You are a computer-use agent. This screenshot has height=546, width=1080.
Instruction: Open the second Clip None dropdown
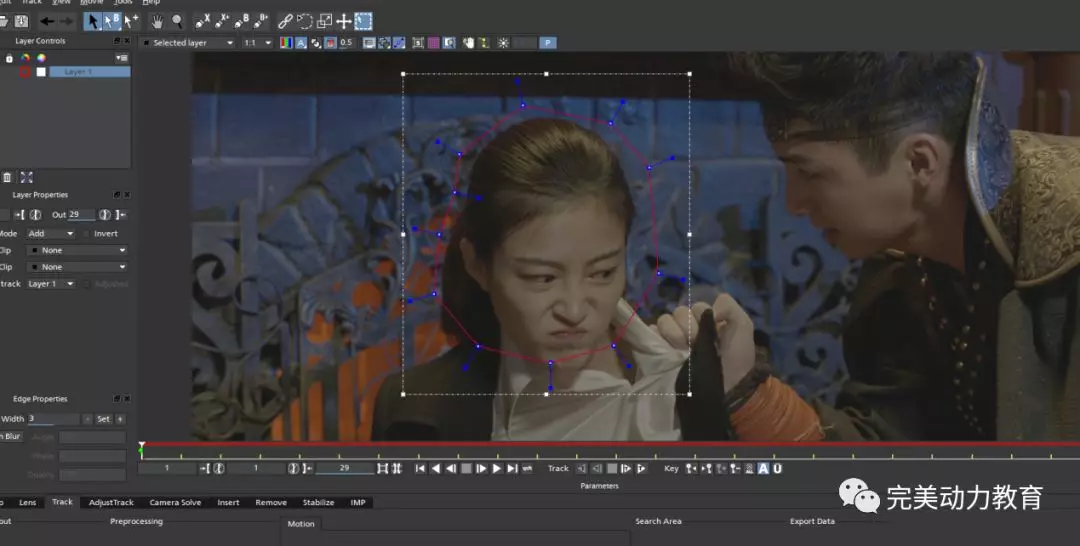coord(77,267)
